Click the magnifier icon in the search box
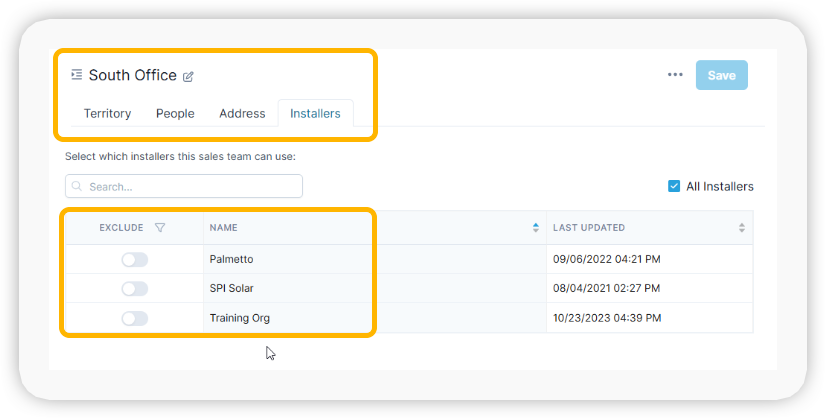 77,186
